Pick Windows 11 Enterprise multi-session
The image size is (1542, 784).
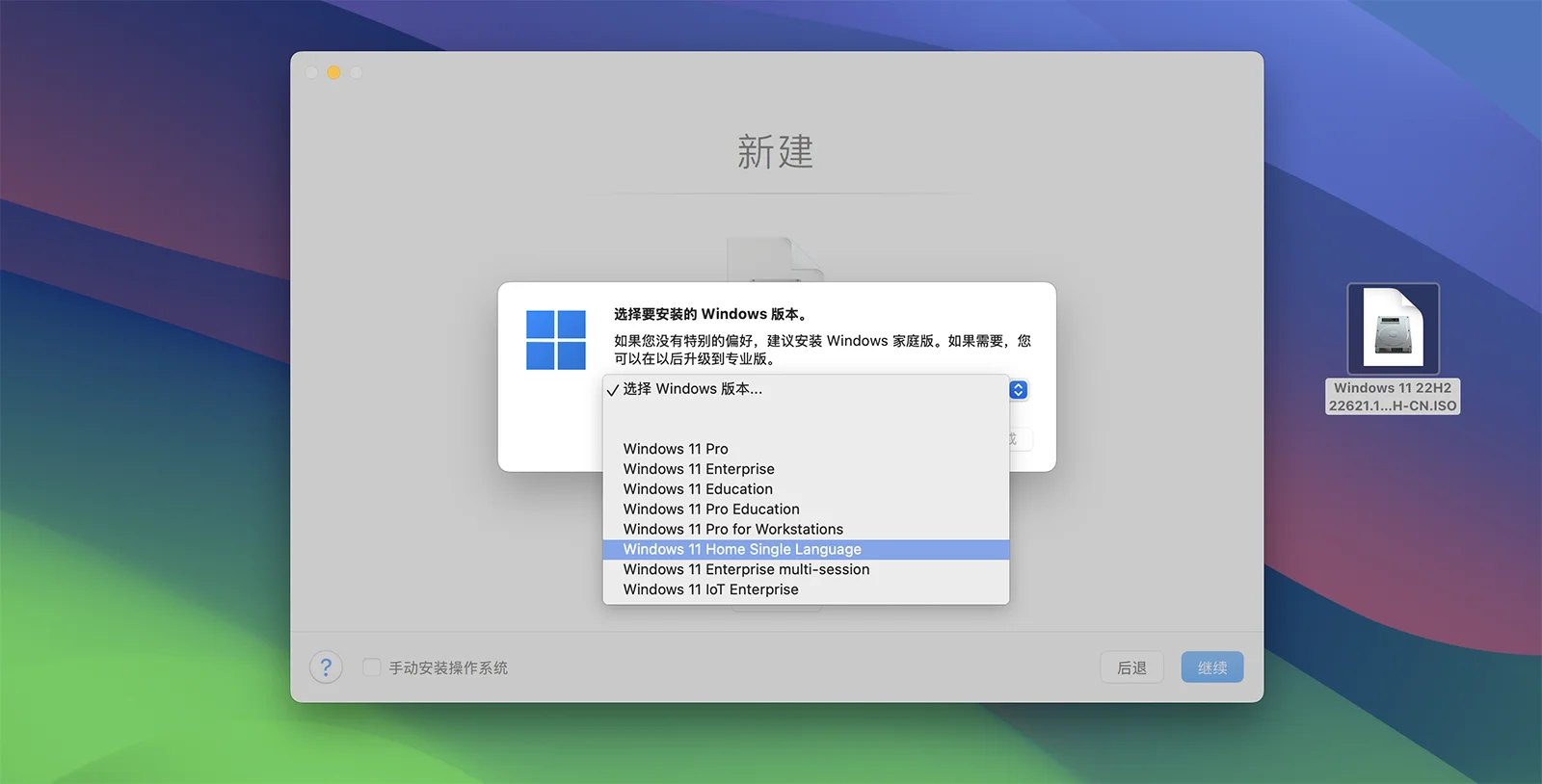806,570
